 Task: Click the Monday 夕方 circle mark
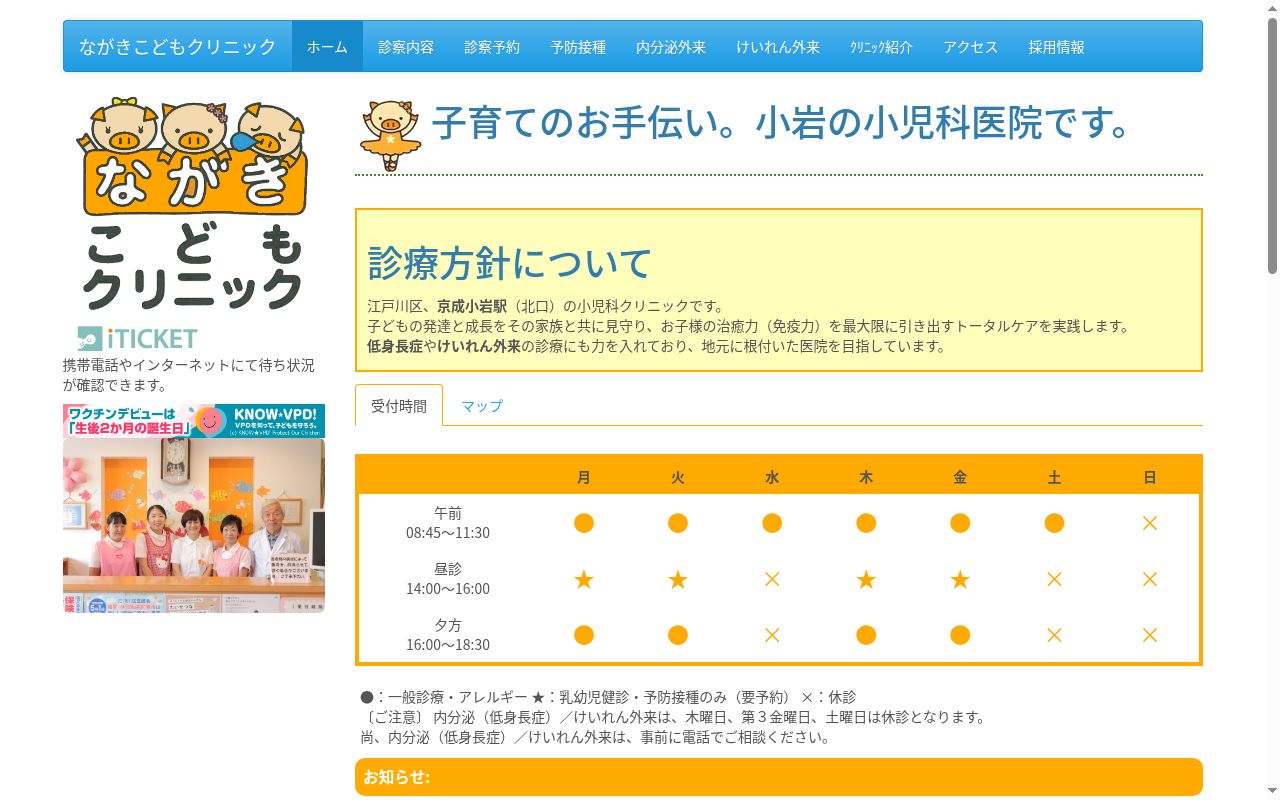point(584,635)
